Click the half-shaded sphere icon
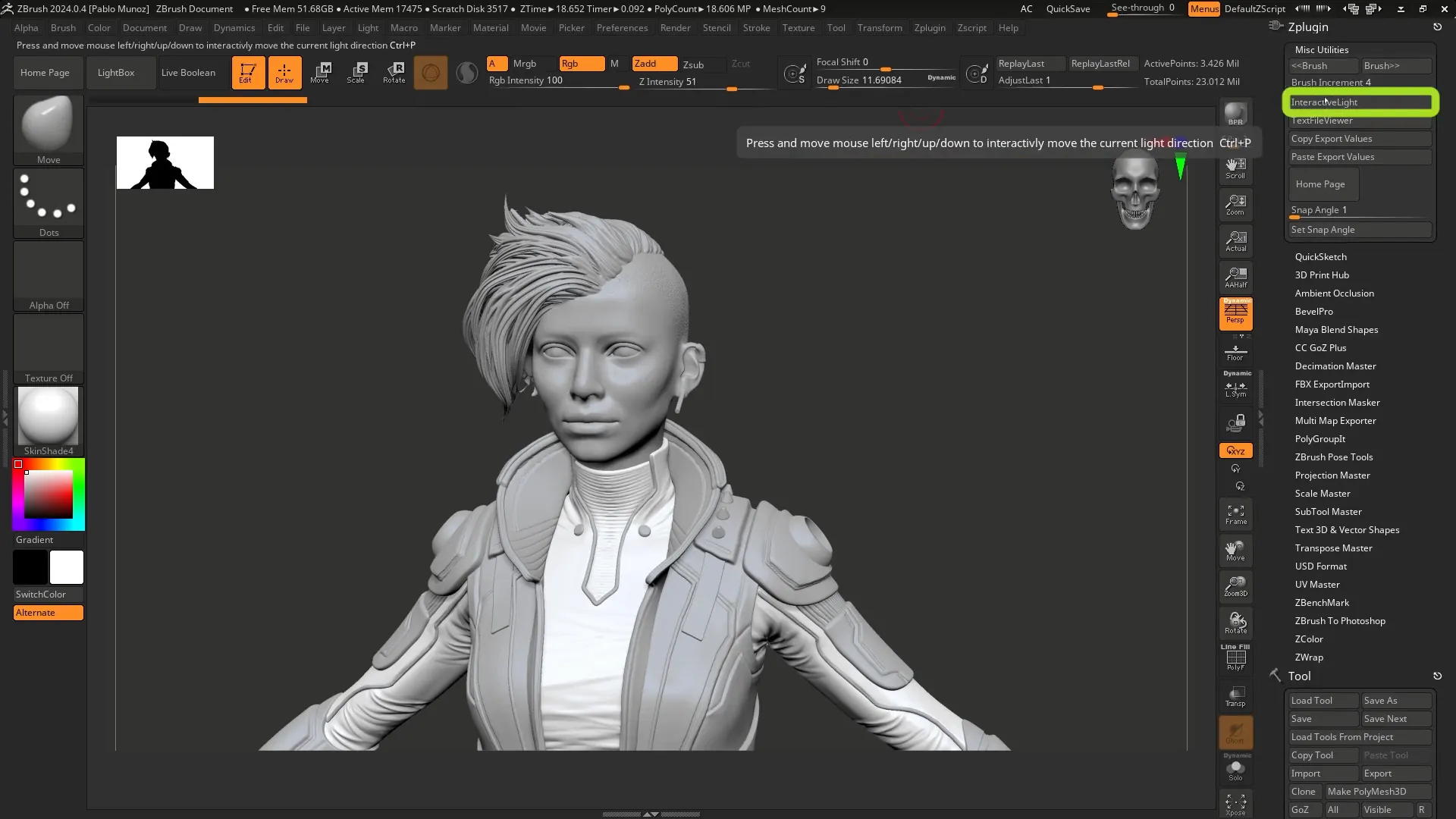Screen dimensions: 1456x819 click(x=467, y=73)
